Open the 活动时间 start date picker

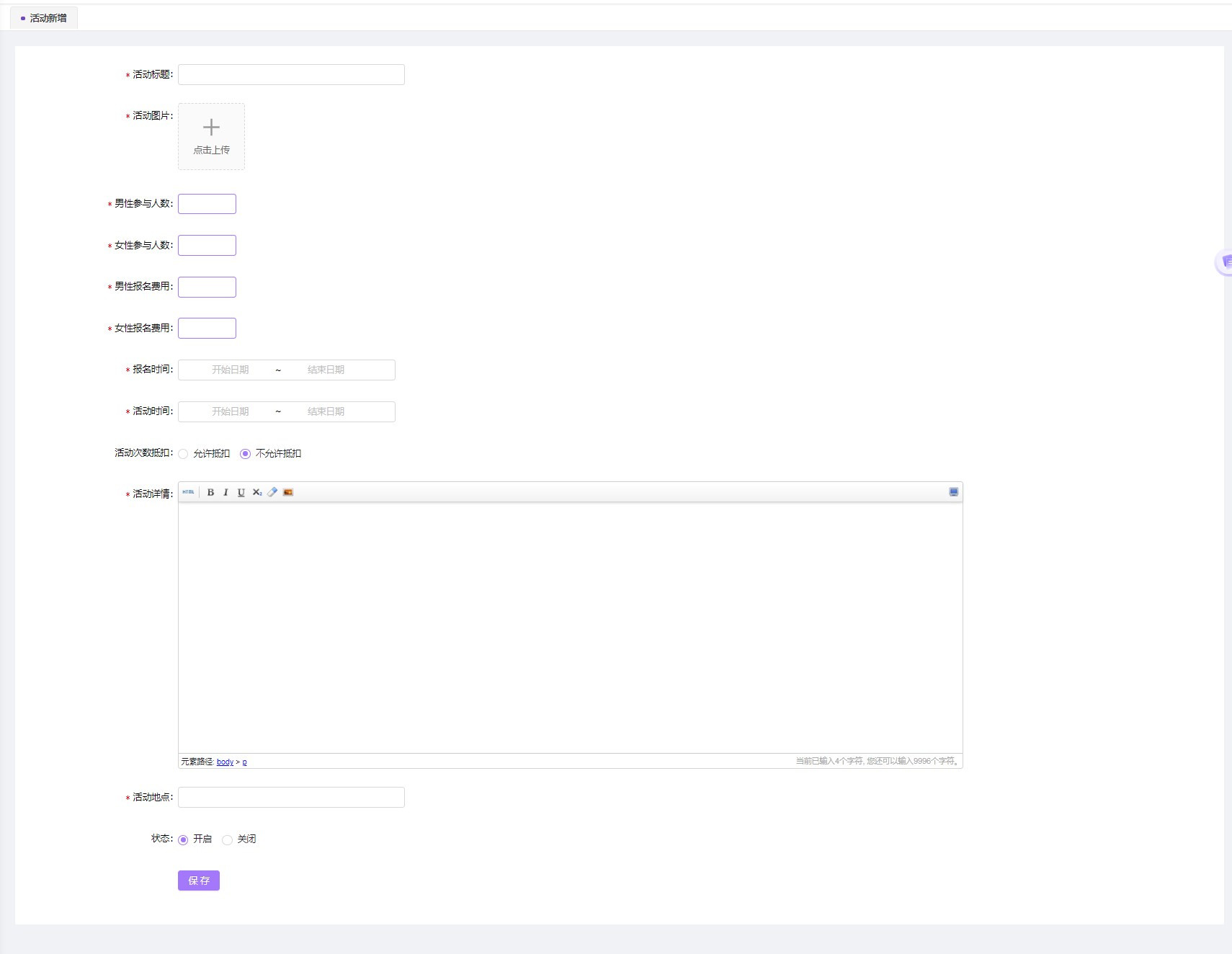point(230,411)
